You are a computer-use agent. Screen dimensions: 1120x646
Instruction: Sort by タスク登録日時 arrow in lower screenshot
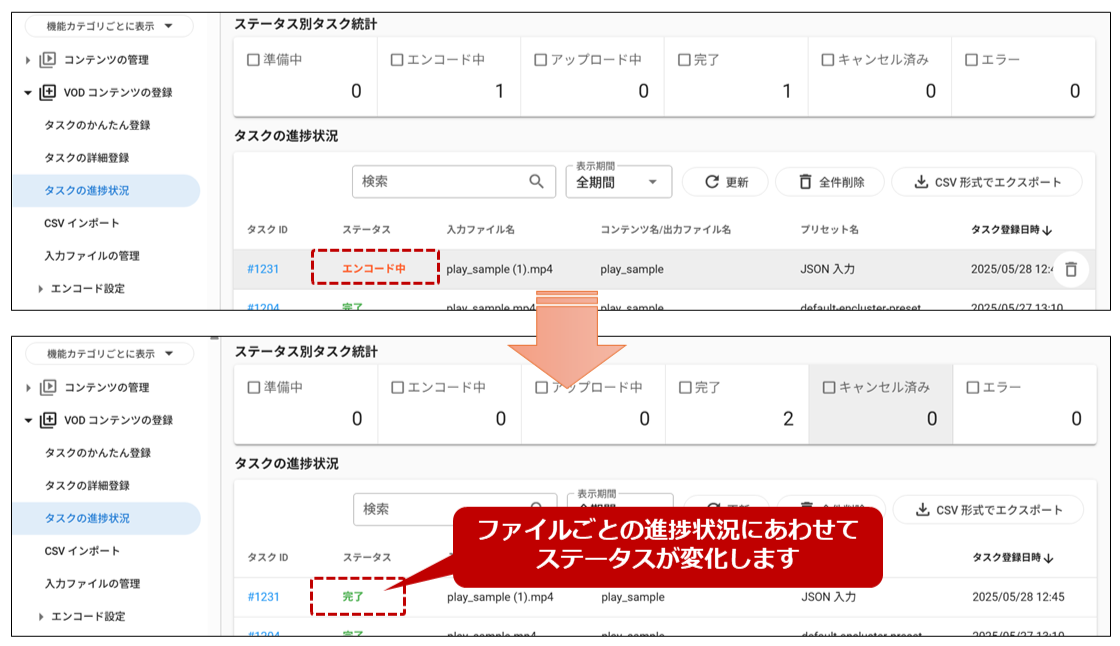click(1049, 557)
